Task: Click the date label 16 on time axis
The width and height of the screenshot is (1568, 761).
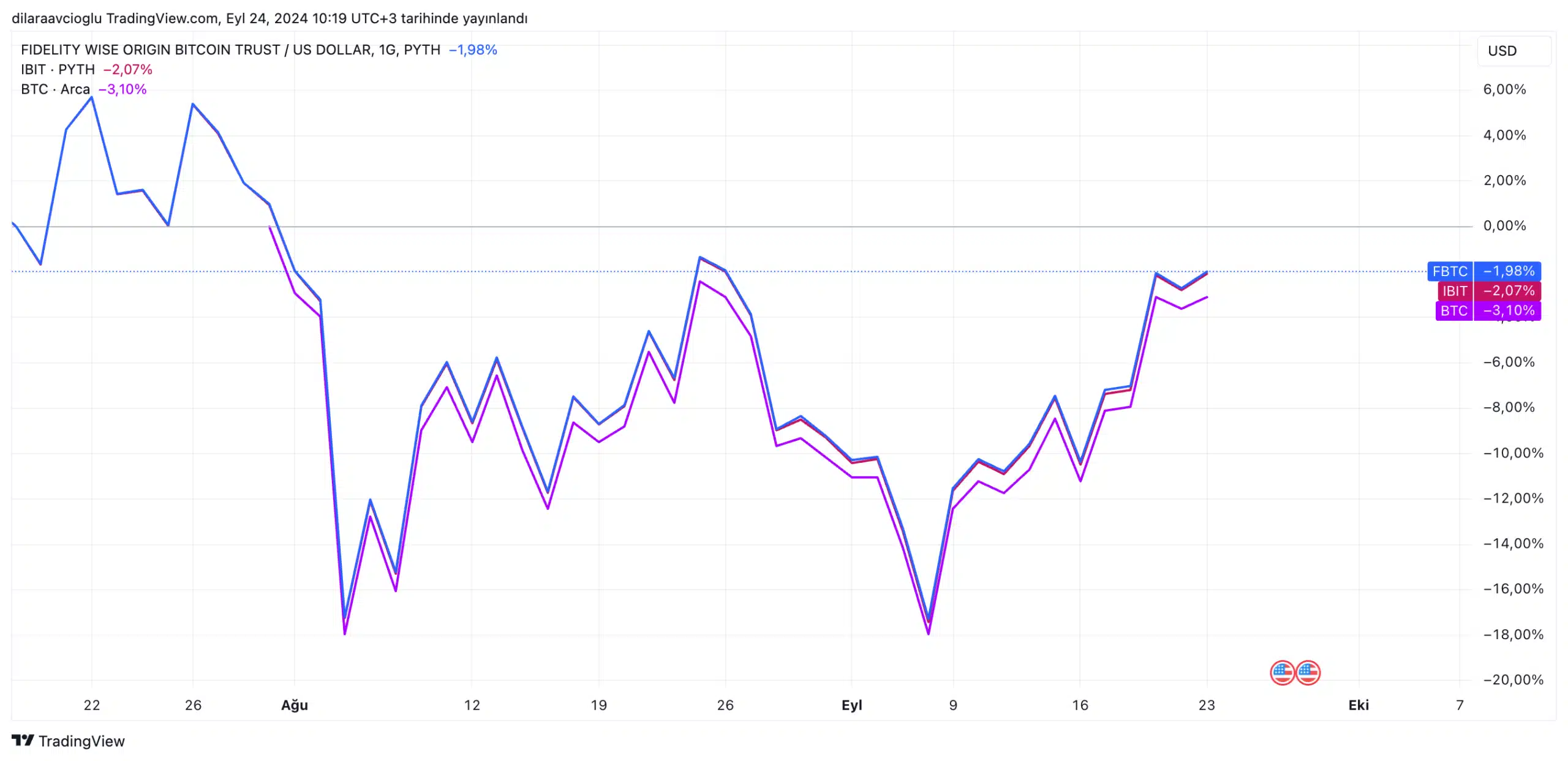Action: tap(1080, 705)
